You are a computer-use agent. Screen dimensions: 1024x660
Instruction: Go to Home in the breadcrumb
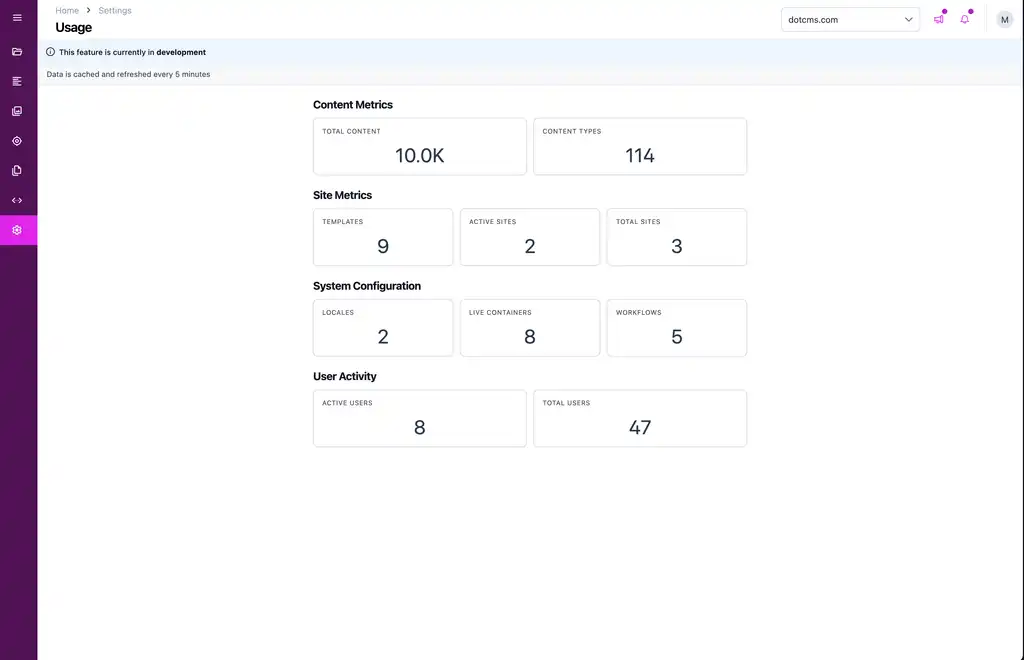click(67, 10)
